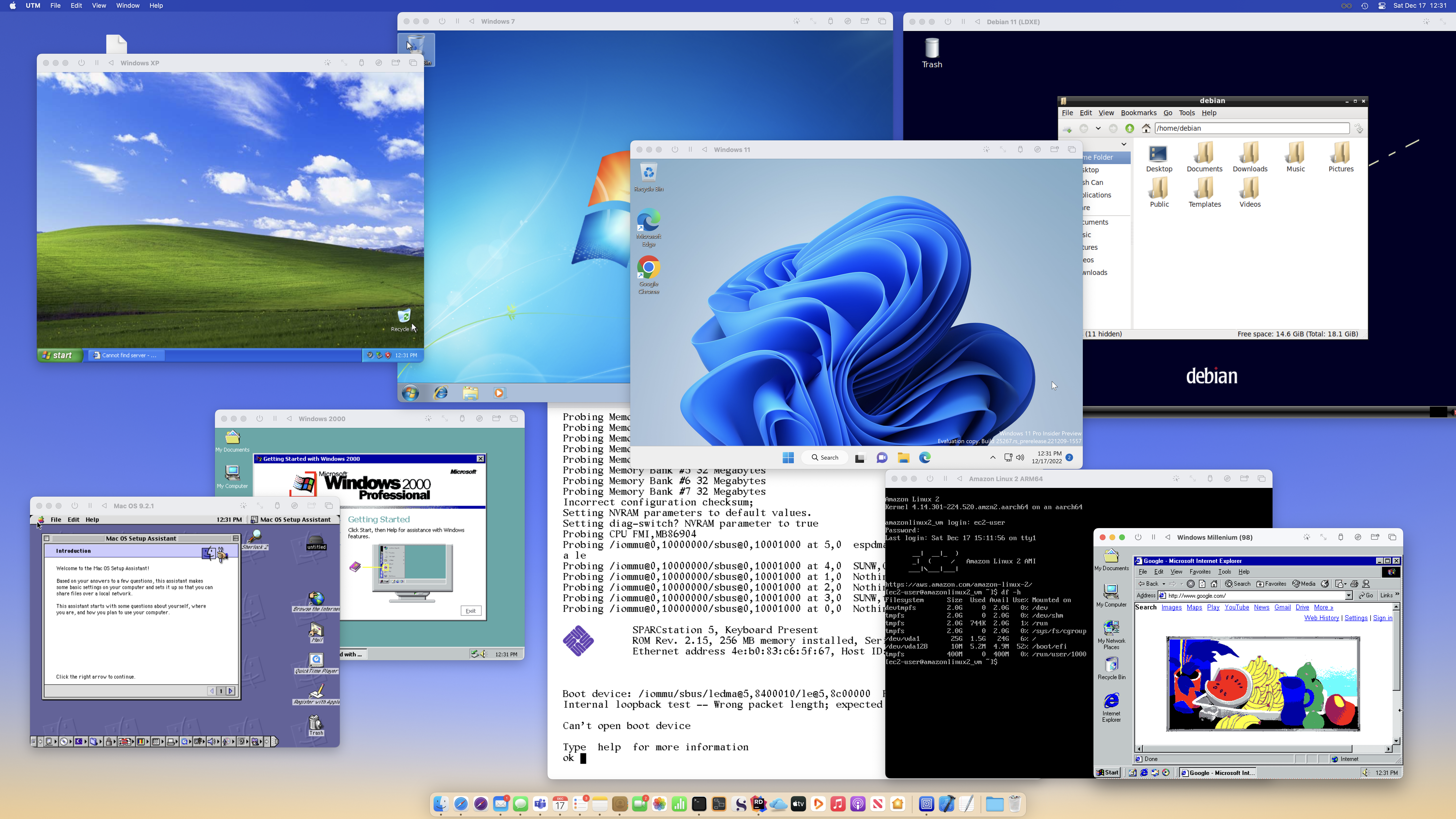
Task: Open Internet Explorer on the Windows 7 taskbar
Action: [441, 393]
